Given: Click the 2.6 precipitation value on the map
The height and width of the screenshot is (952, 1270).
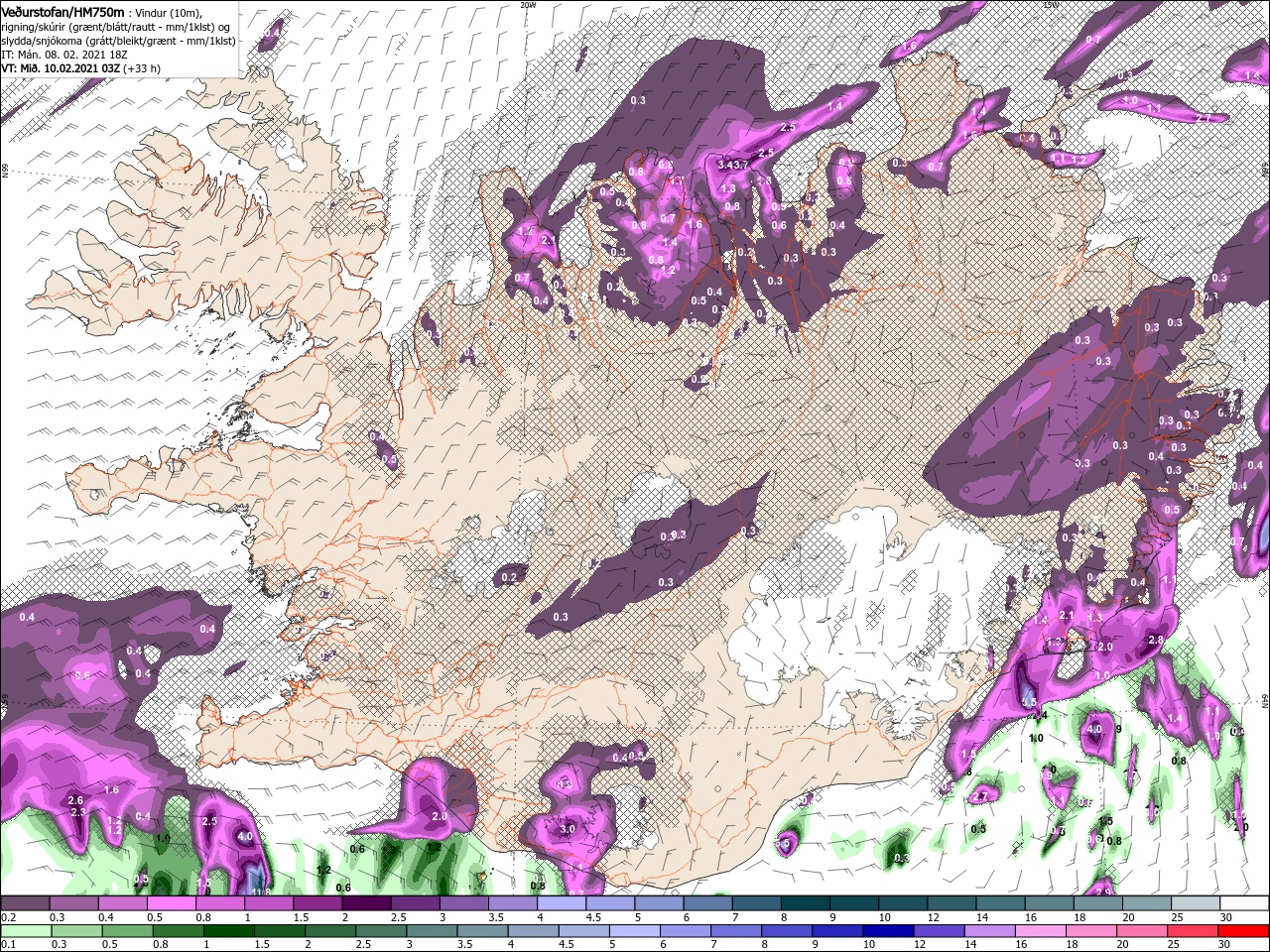Looking at the screenshot, I should (75, 799).
